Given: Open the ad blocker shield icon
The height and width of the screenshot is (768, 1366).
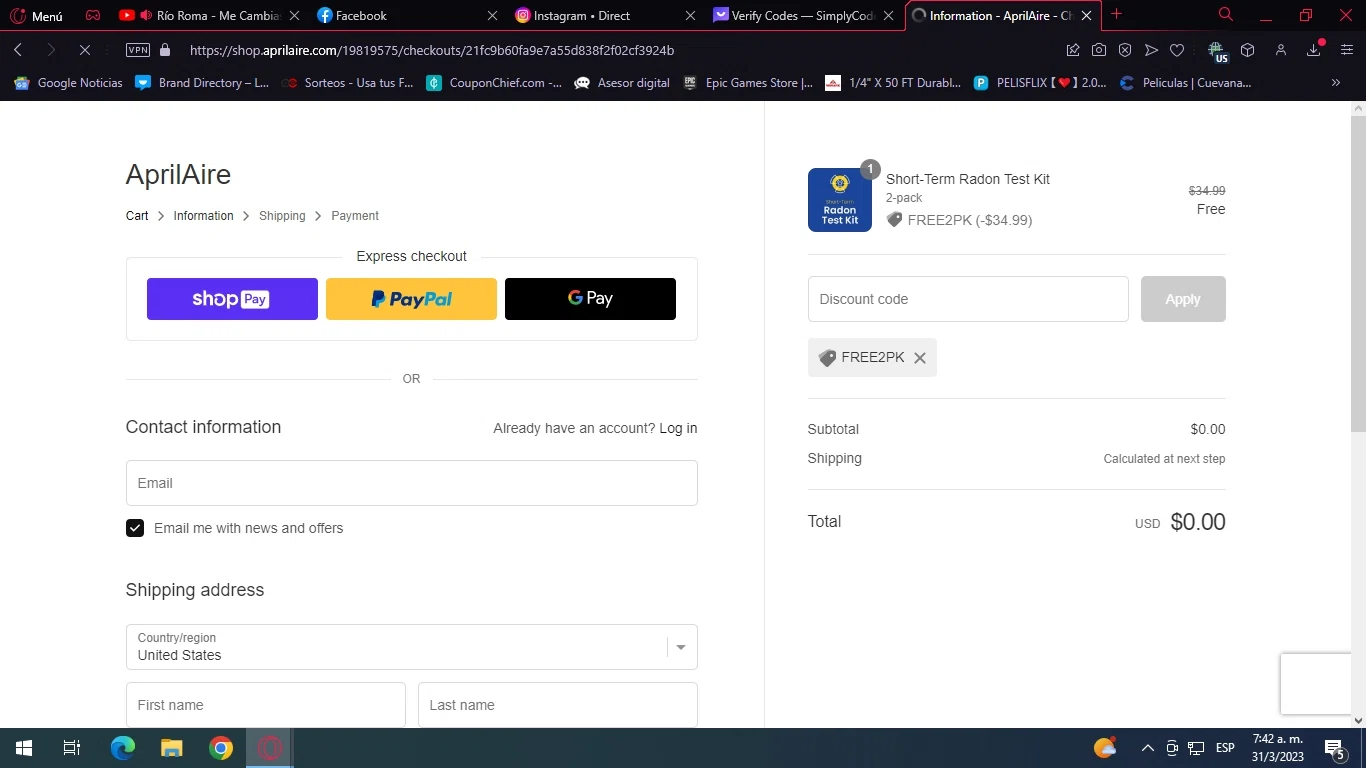Looking at the screenshot, I should tap(1125, 50).
